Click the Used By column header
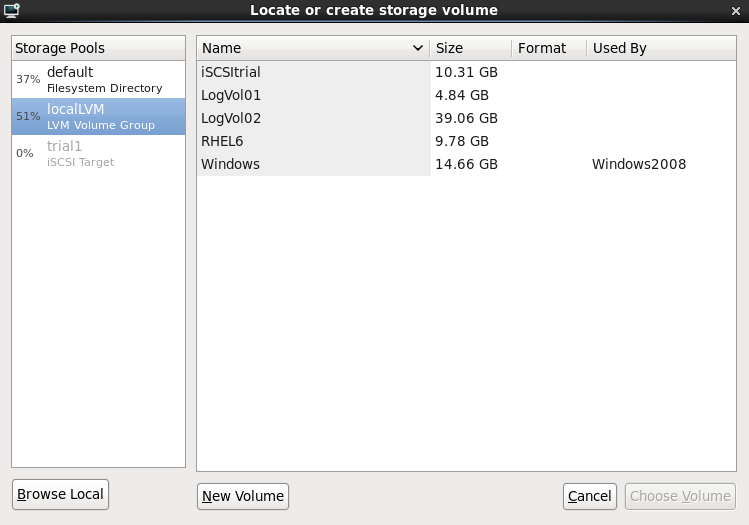 [660, 48]
